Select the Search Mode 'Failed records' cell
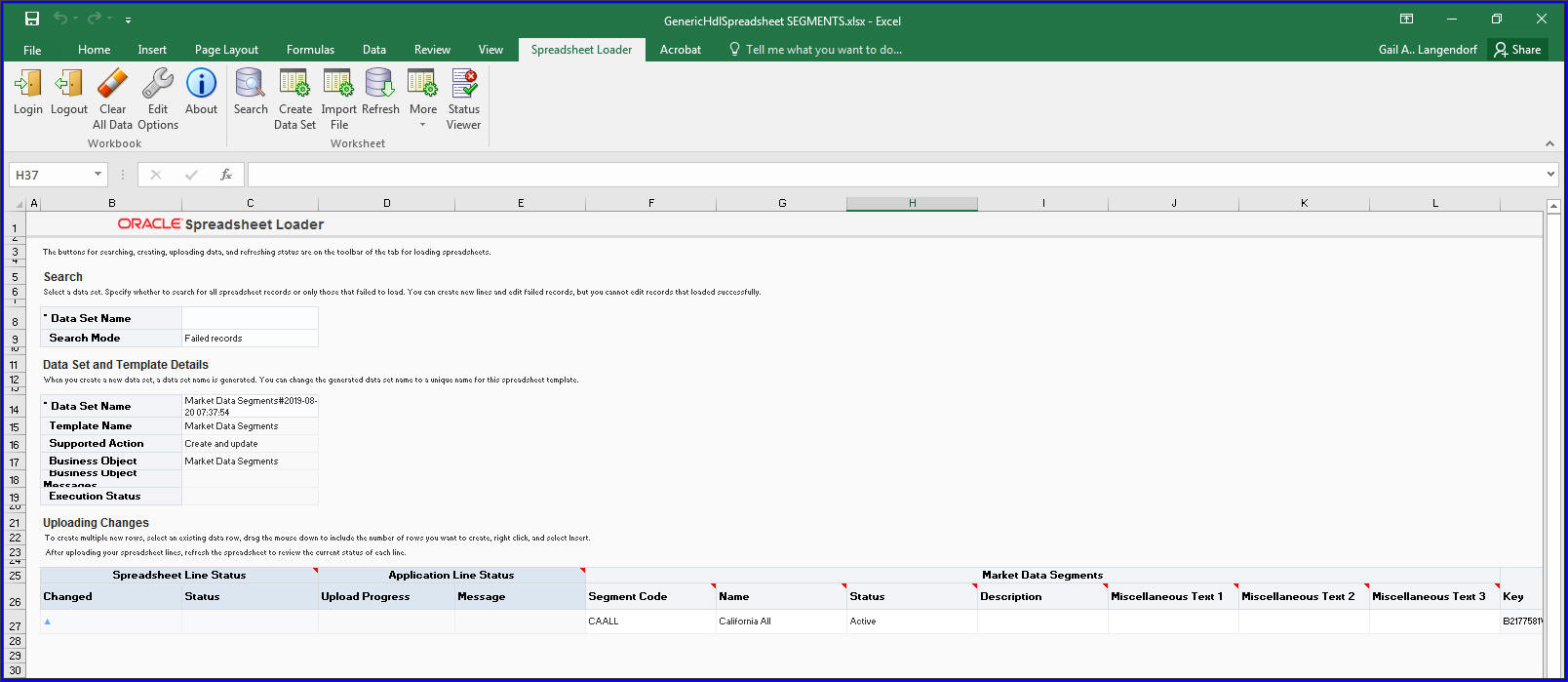Screen dimensions: 1568x682 [x=250, y=338]
